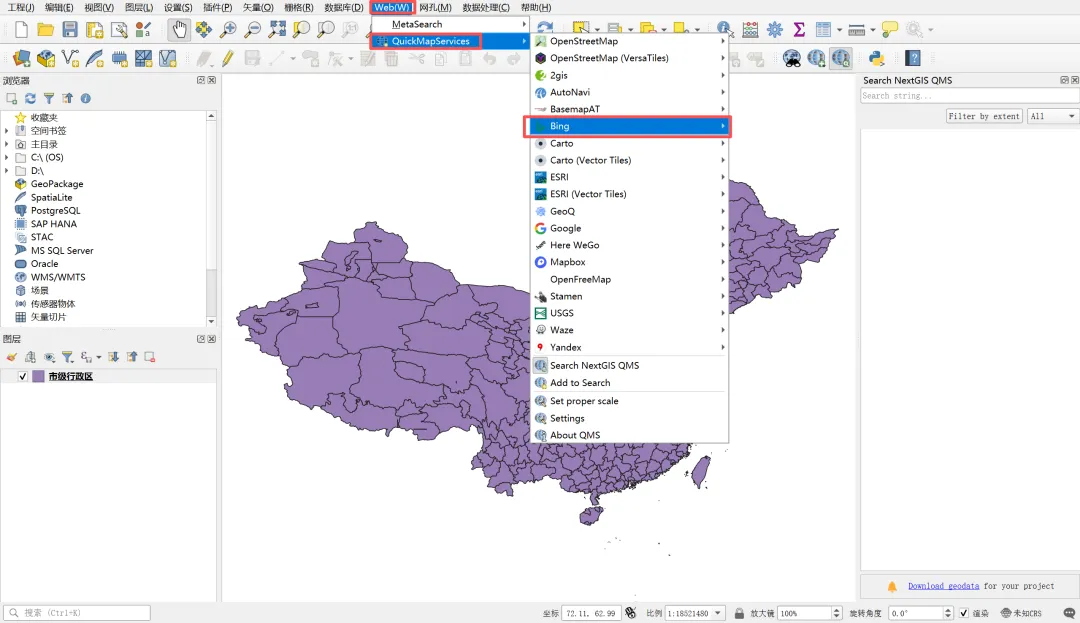The image size is (1080, 623).
Task: Open the Download geodata link
Action: 943,586
